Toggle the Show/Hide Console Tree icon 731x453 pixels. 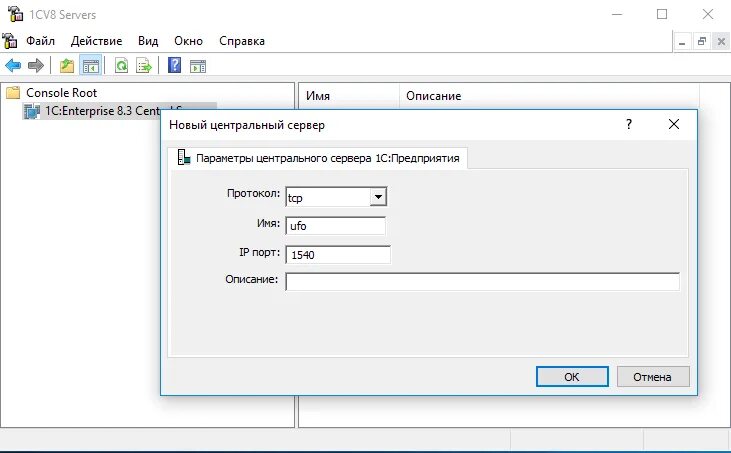[x=90, y=66]
